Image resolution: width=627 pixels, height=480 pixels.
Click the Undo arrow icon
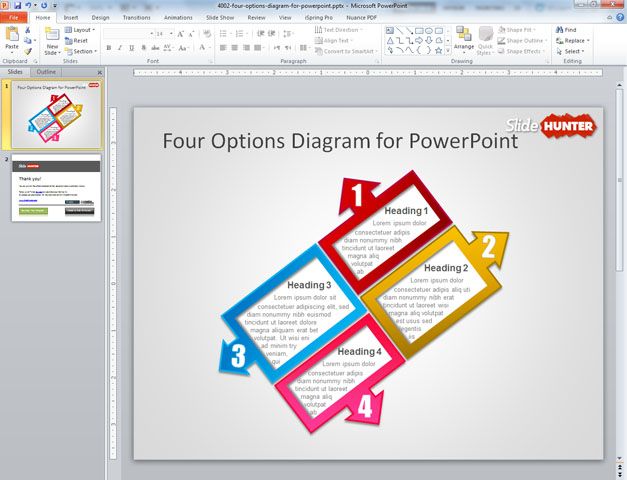click(28, 6)
